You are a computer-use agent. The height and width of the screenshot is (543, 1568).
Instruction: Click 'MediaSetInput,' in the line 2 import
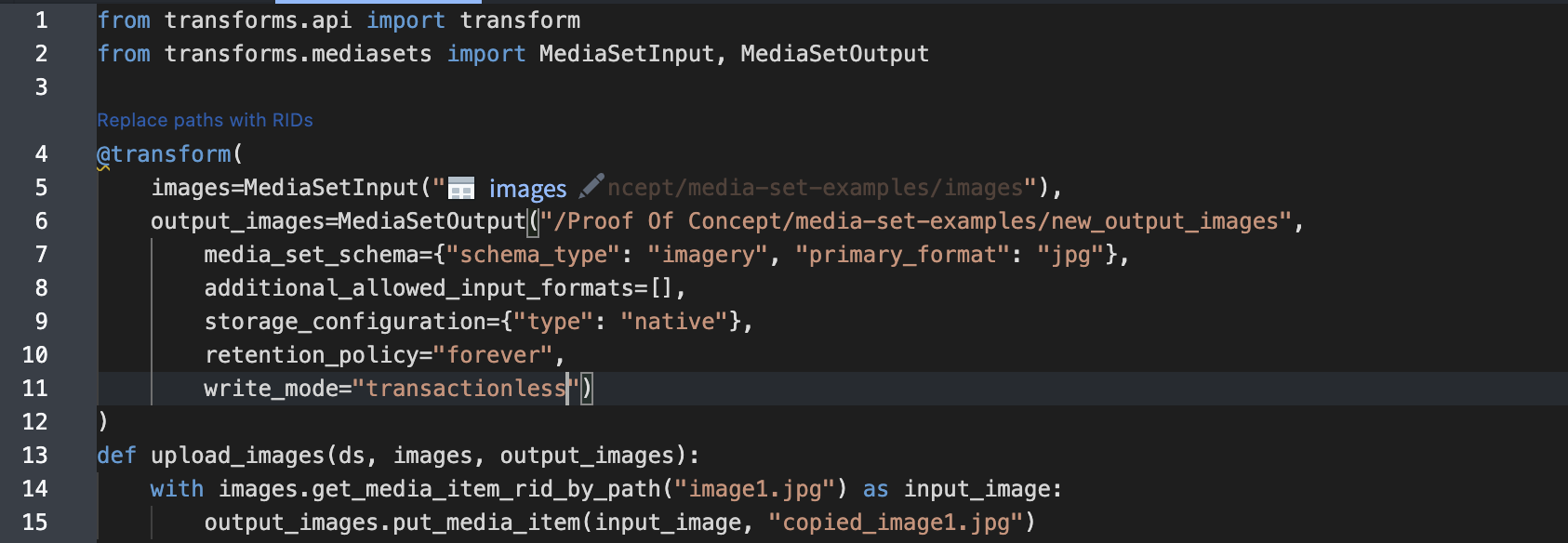pyautogui.click(x=633, y=54)
